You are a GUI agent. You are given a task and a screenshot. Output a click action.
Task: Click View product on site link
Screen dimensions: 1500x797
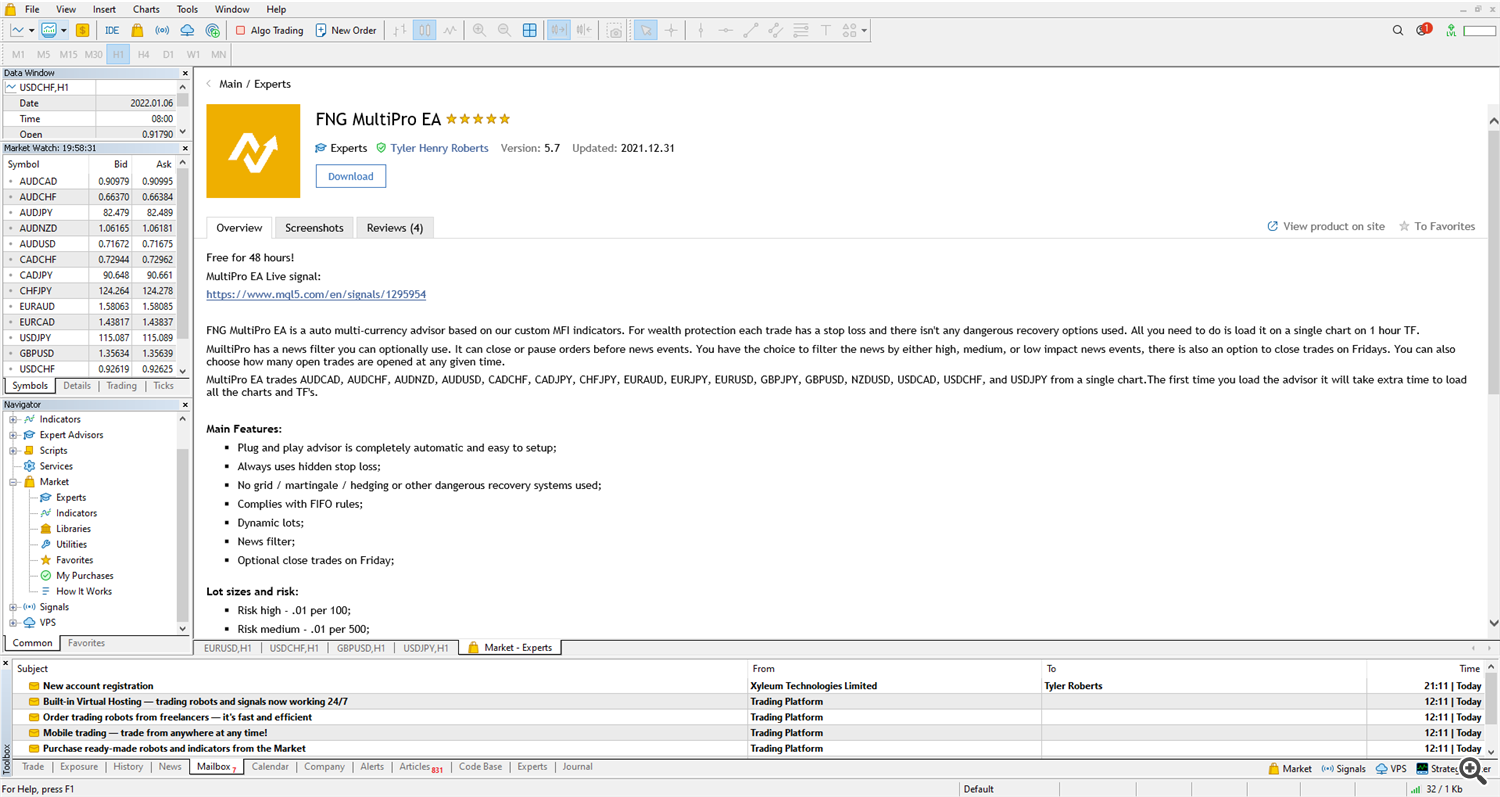click(1326, 227)
